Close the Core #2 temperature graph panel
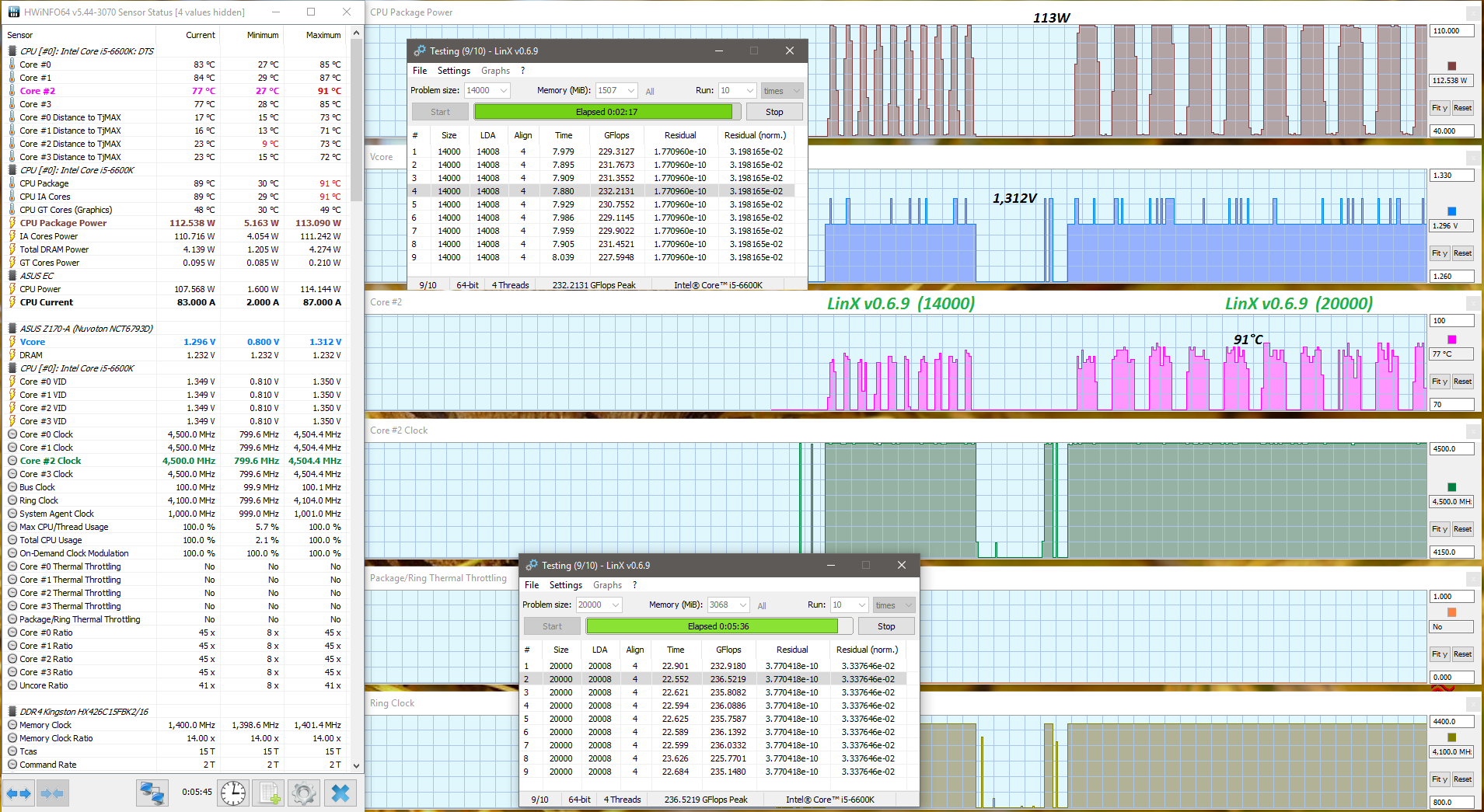This screenshot has height=812, width=1484. 1472,302
